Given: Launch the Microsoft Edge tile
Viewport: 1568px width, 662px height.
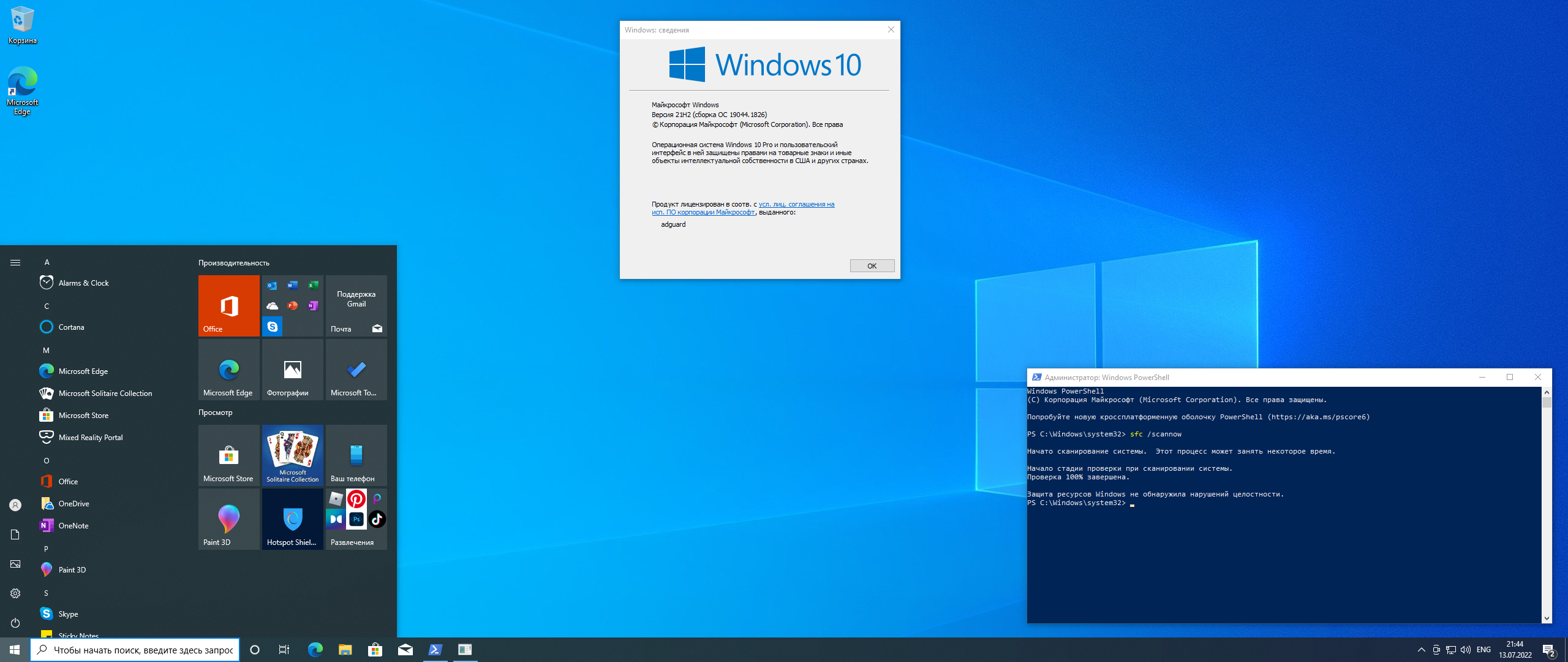Looking at the screenshot, I should (x=229, y=370).
